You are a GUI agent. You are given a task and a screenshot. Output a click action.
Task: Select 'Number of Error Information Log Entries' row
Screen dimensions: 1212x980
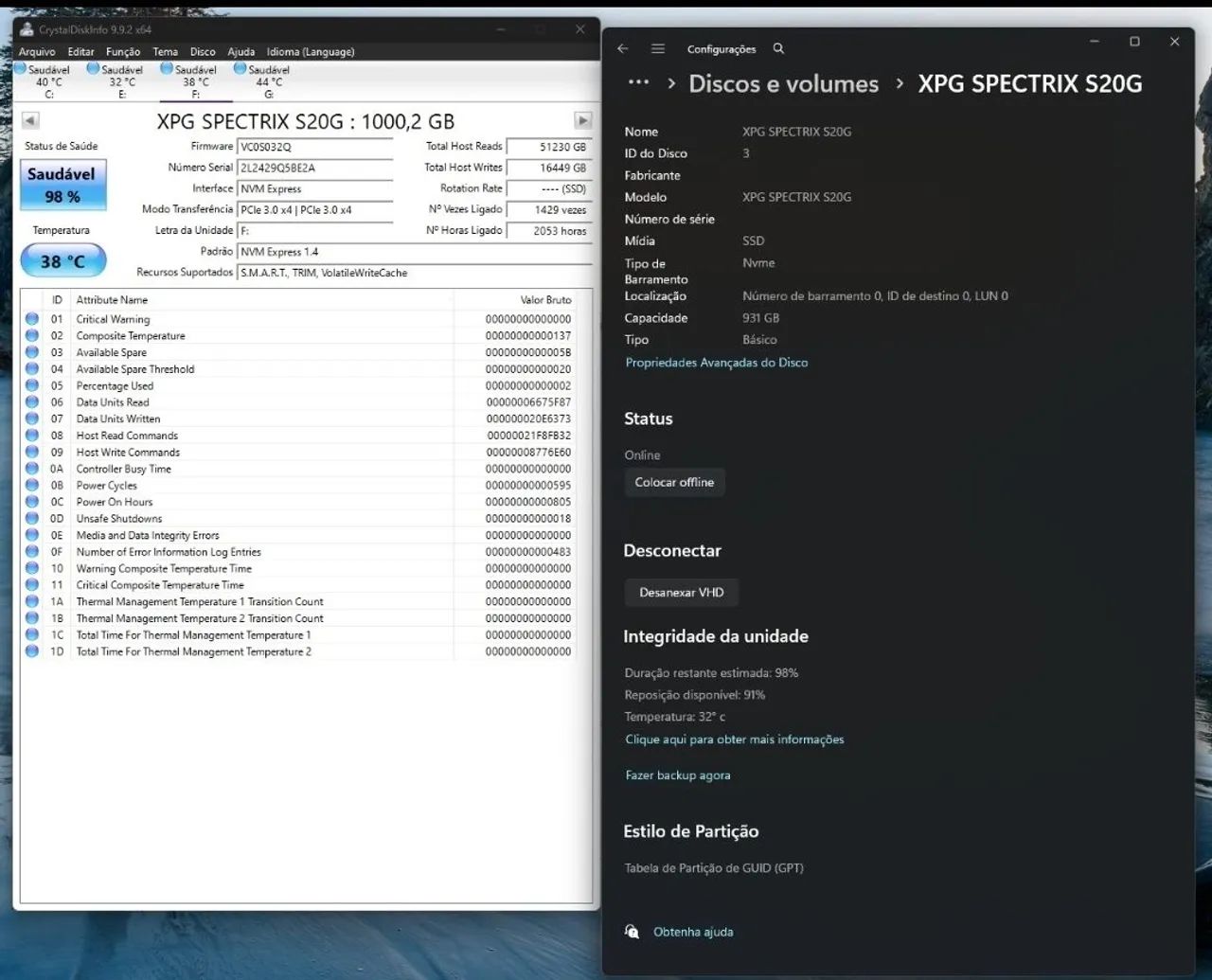298,552
